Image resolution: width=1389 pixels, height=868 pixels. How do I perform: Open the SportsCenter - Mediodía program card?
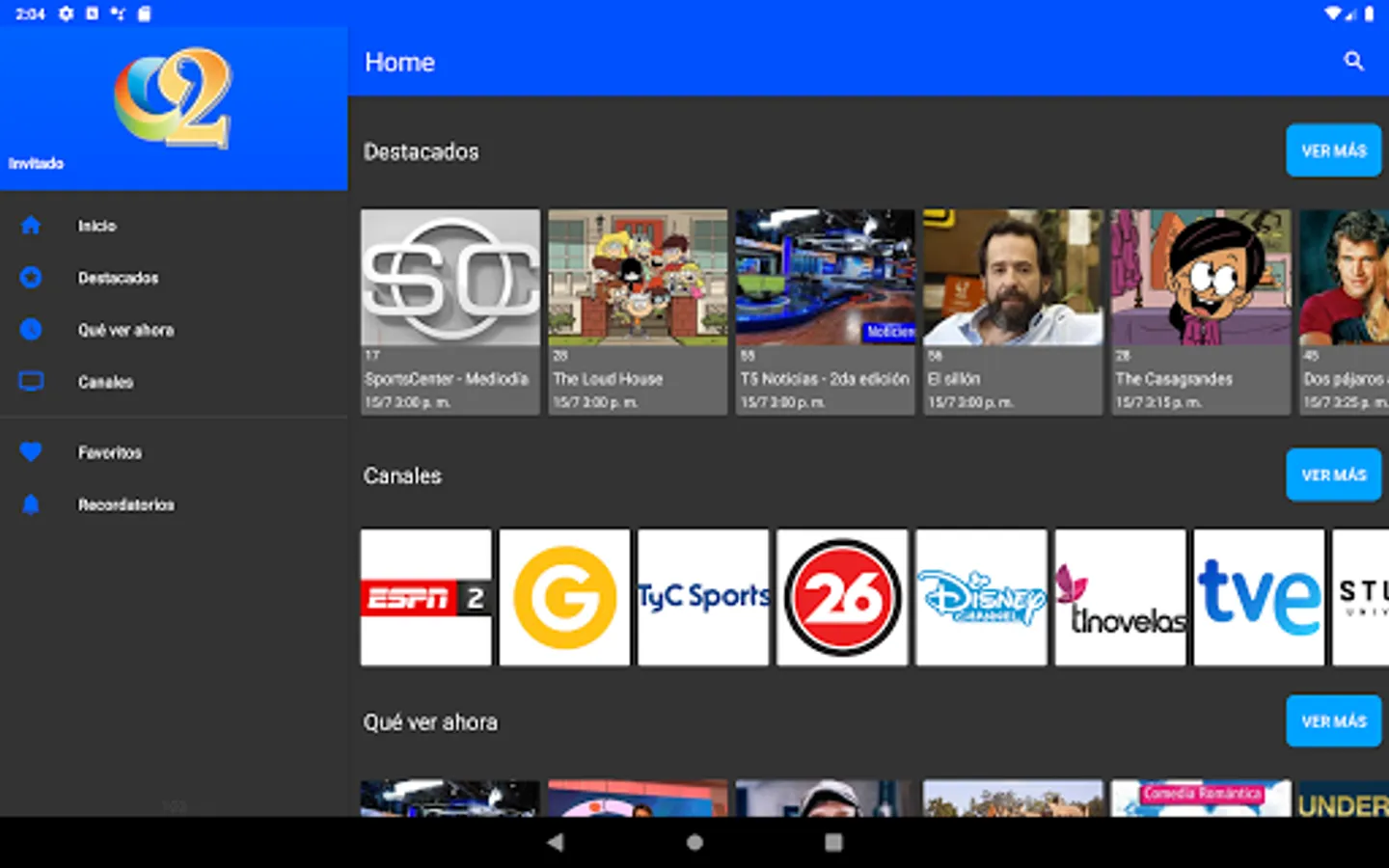(x=450, y=312)
